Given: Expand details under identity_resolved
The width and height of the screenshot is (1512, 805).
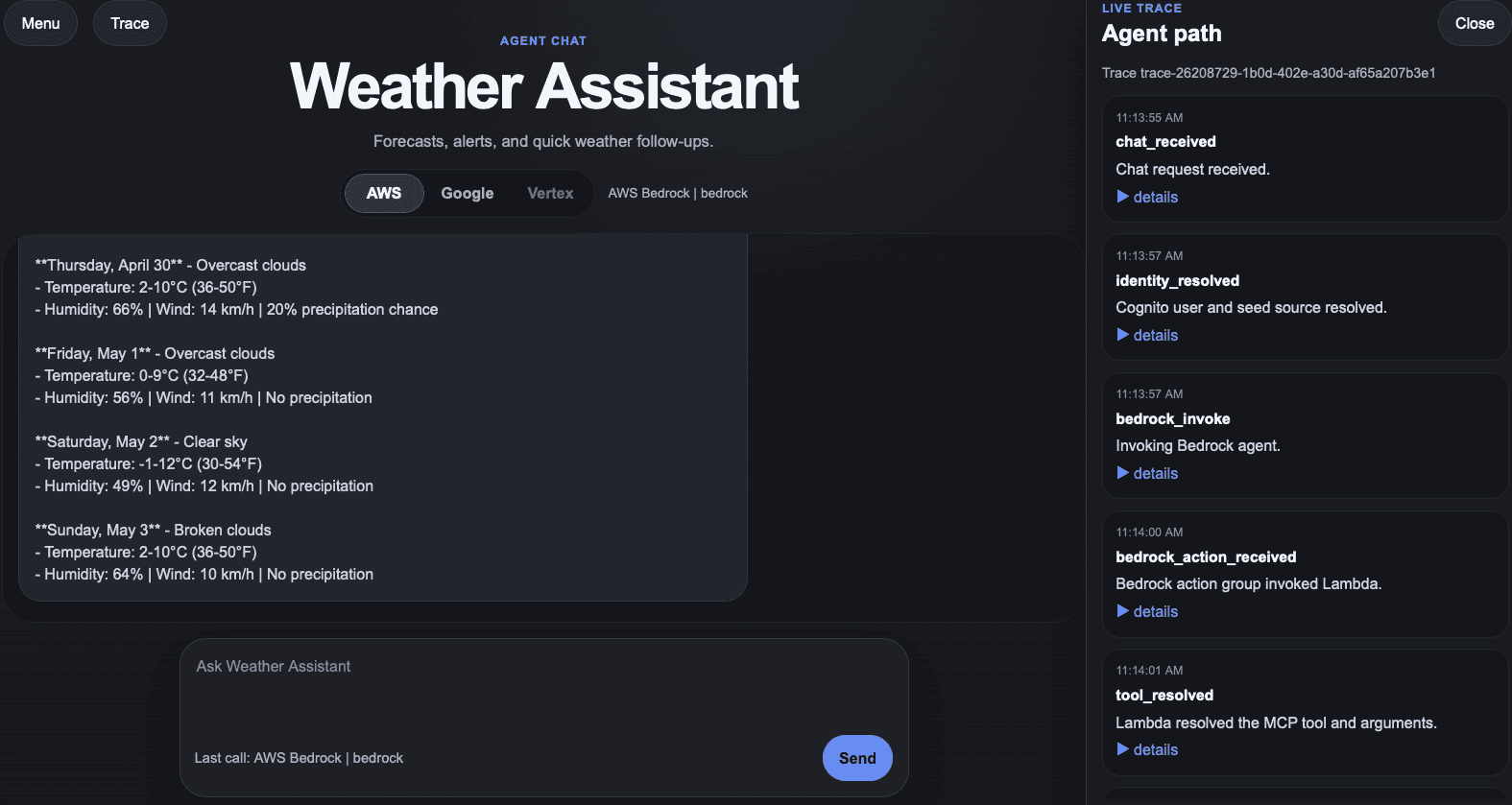Looking at the screenshot, I should pyautogui.click(x=1147, y=335).
